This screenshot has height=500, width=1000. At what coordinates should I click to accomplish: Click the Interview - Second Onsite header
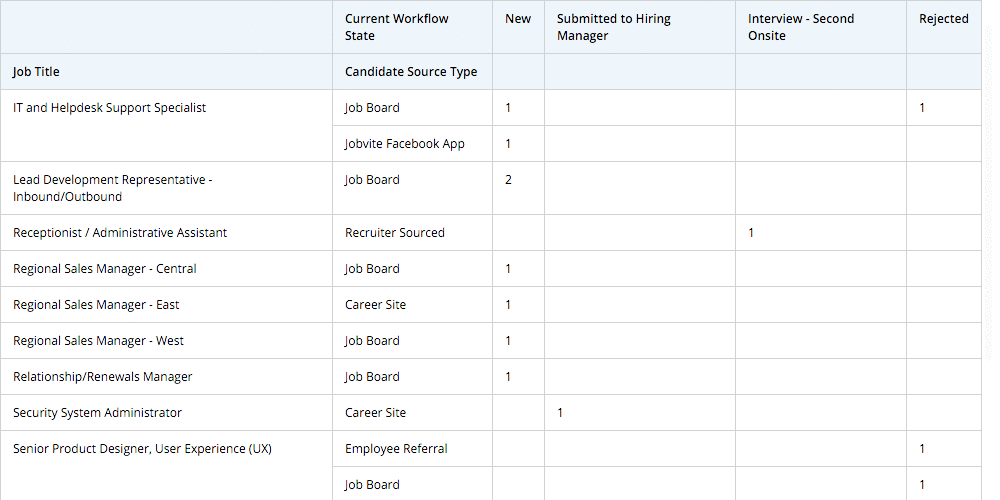coord(800,27)
